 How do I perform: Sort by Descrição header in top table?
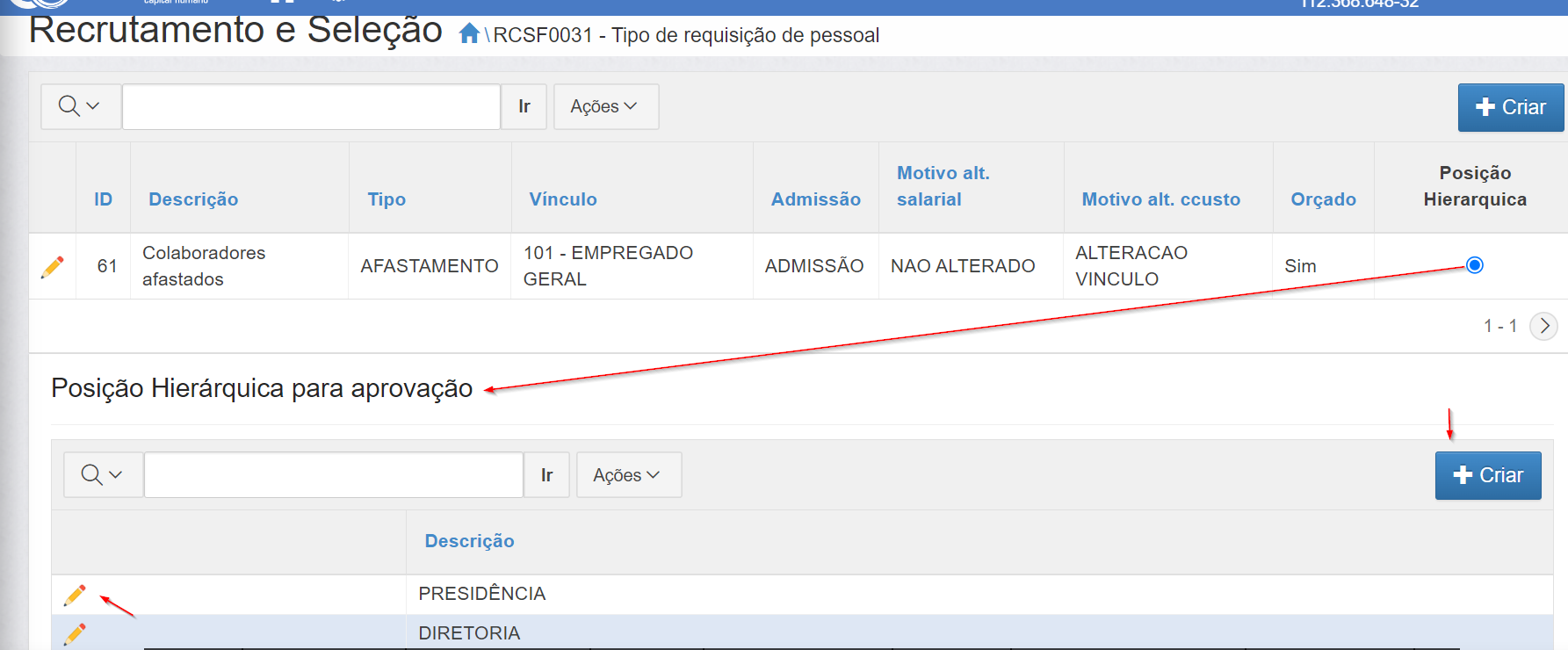[193, 199]
